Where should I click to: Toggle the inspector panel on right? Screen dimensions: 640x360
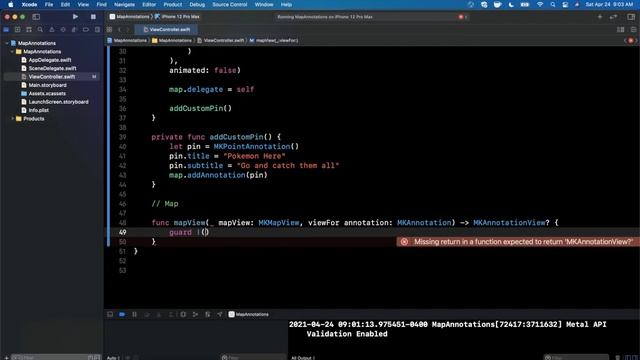point(631,17)
